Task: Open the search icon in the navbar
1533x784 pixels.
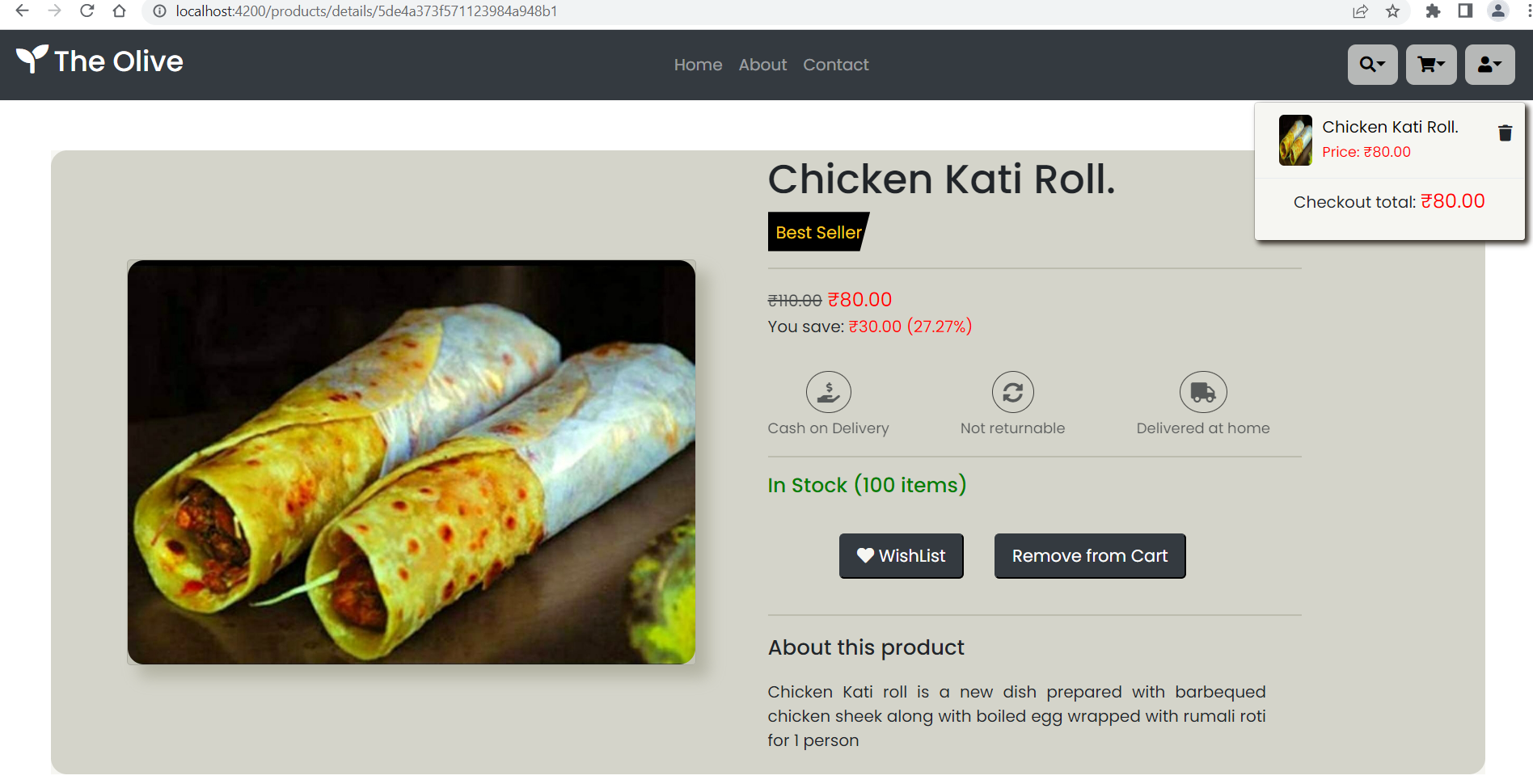Action: [1367, 64]
